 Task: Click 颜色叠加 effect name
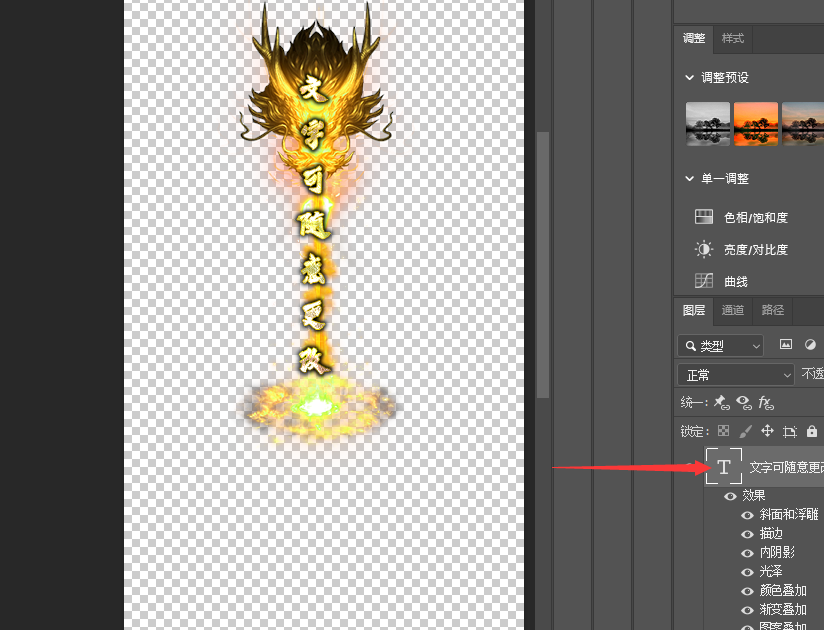click(783, 591)
